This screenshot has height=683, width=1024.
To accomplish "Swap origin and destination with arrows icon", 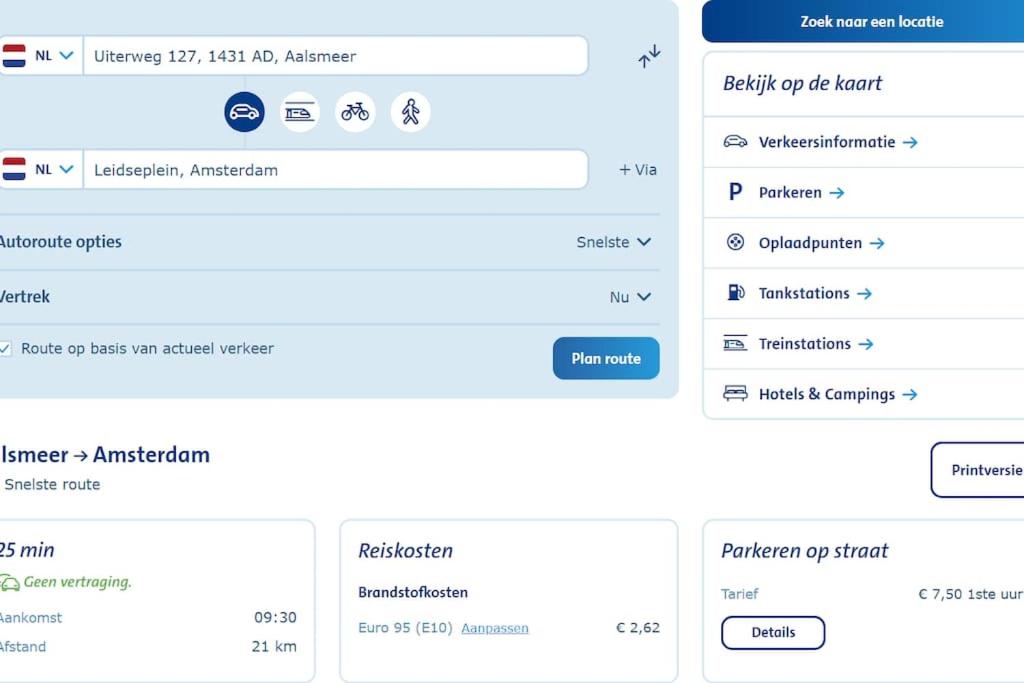I will [649, 56].
